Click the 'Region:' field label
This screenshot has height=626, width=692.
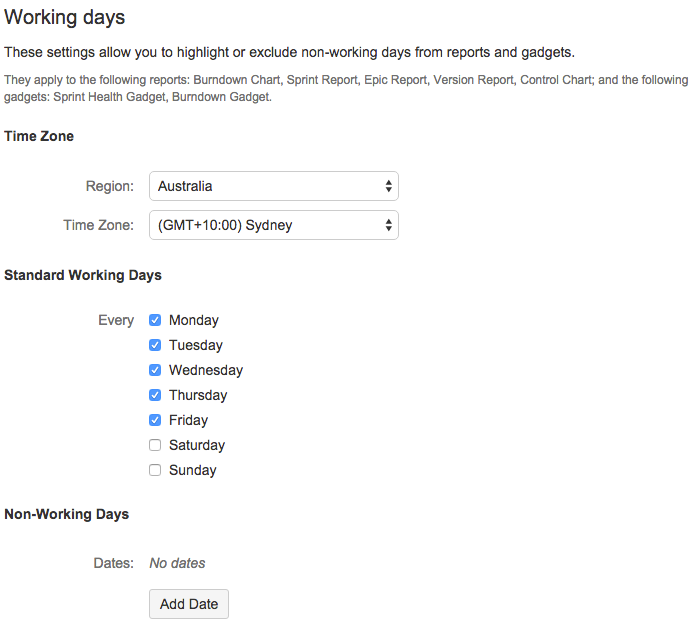tap(110, 186)
